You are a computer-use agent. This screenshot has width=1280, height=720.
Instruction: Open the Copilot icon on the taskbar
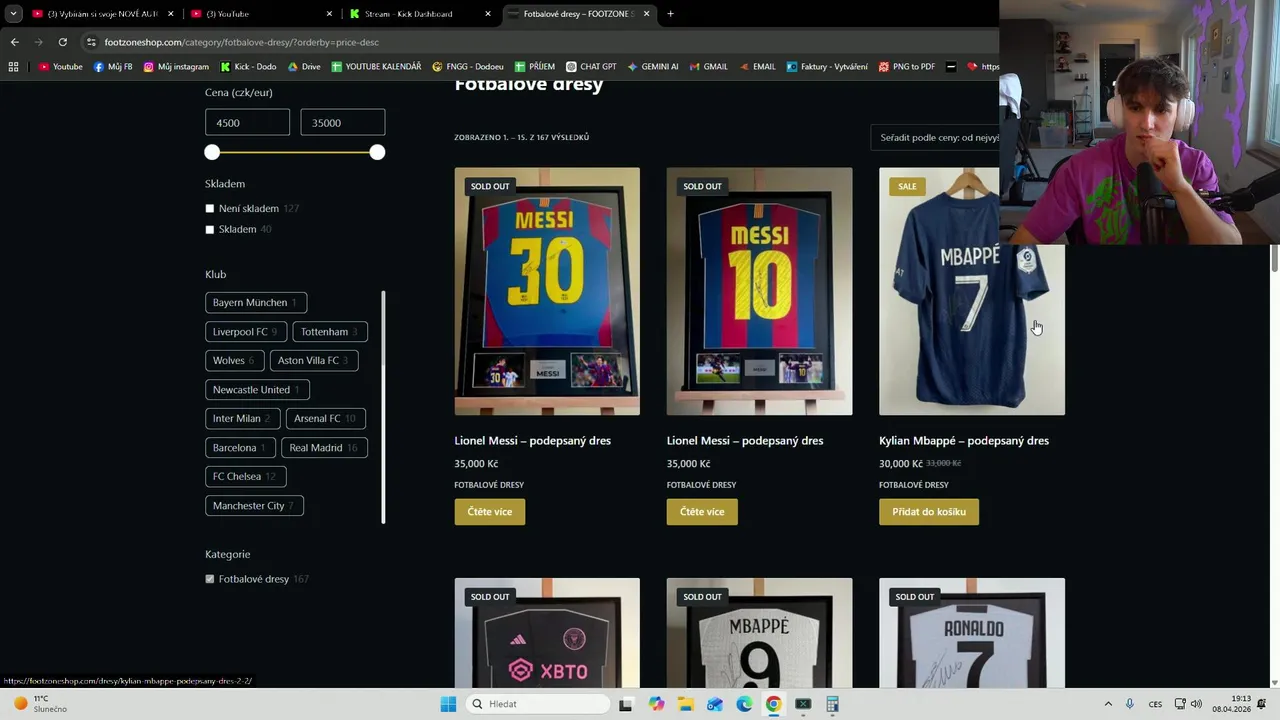(656, 704)
